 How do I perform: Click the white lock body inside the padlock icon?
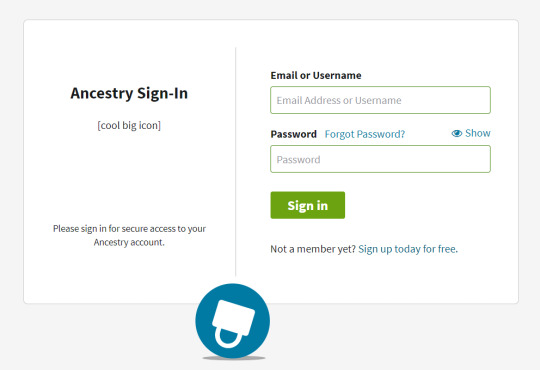click(x=234, y=317)
